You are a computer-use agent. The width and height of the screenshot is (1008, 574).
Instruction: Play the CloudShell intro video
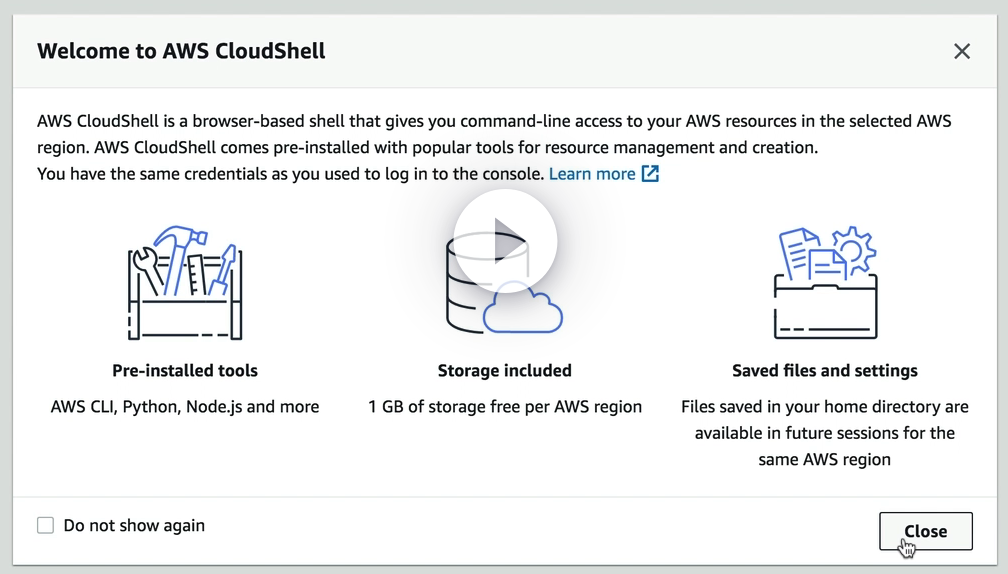click(x=505, y=241)
